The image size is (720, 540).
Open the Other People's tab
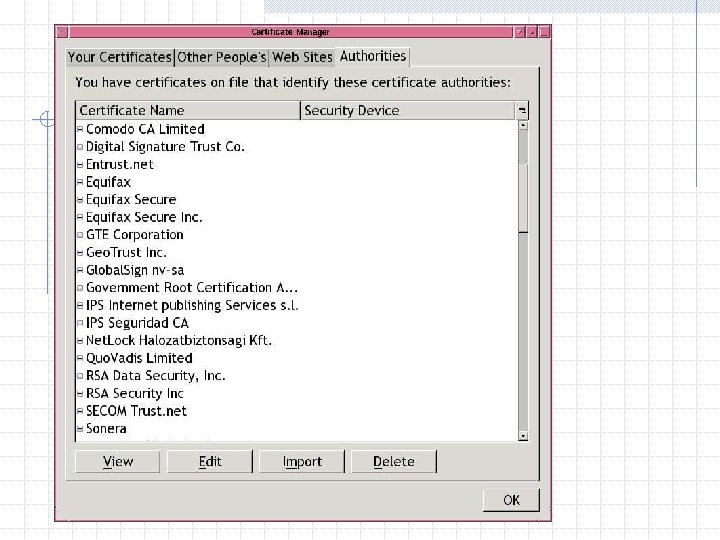222,57
